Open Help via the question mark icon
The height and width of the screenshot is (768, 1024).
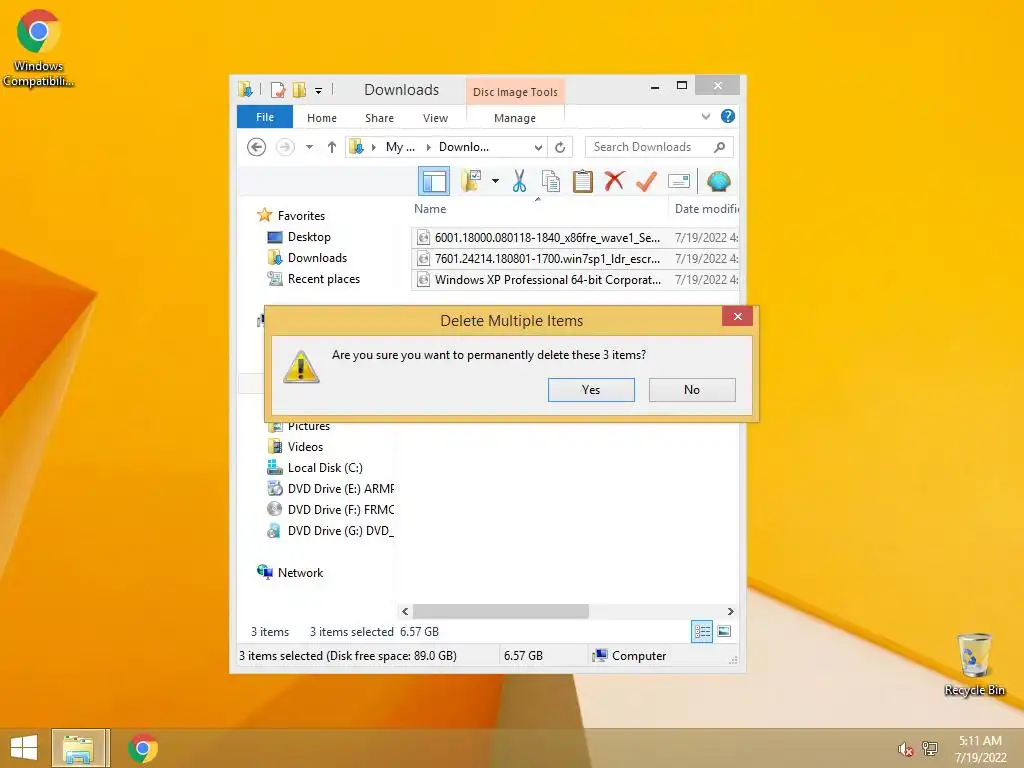(x=728, y=116)
